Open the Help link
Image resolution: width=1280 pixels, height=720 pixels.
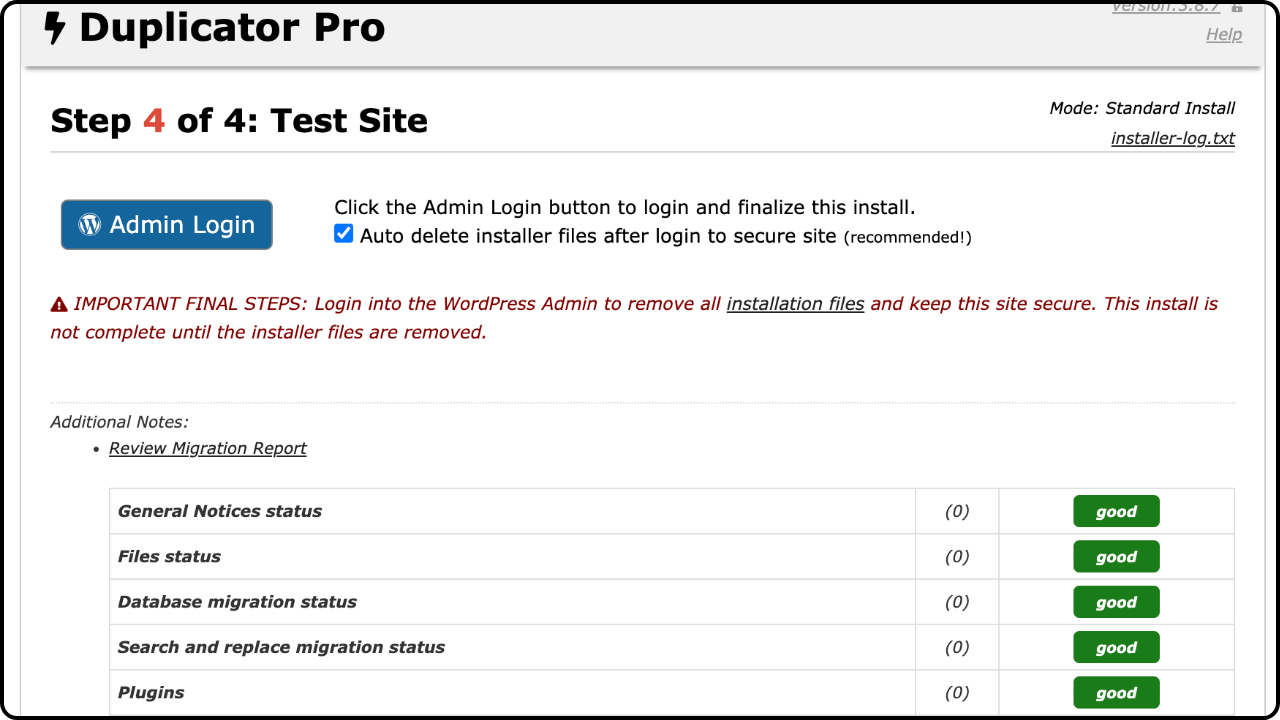click(x=1224, y=34)
